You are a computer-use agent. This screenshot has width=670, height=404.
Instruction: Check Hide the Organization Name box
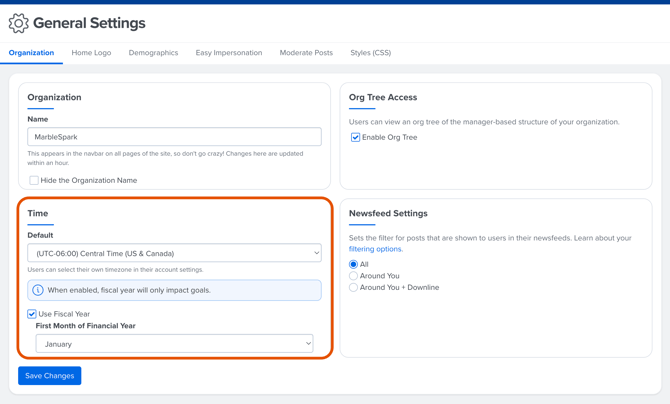pyautogui.click(x=34, y=181)
